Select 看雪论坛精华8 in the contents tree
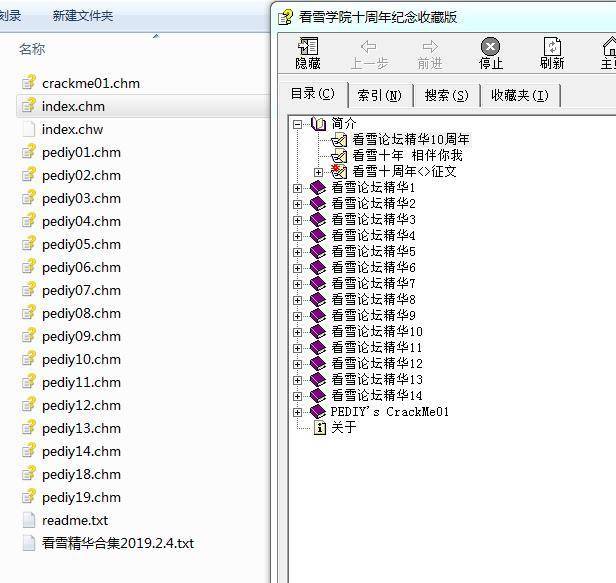The image size is (616, 583). tap(373, 299)
